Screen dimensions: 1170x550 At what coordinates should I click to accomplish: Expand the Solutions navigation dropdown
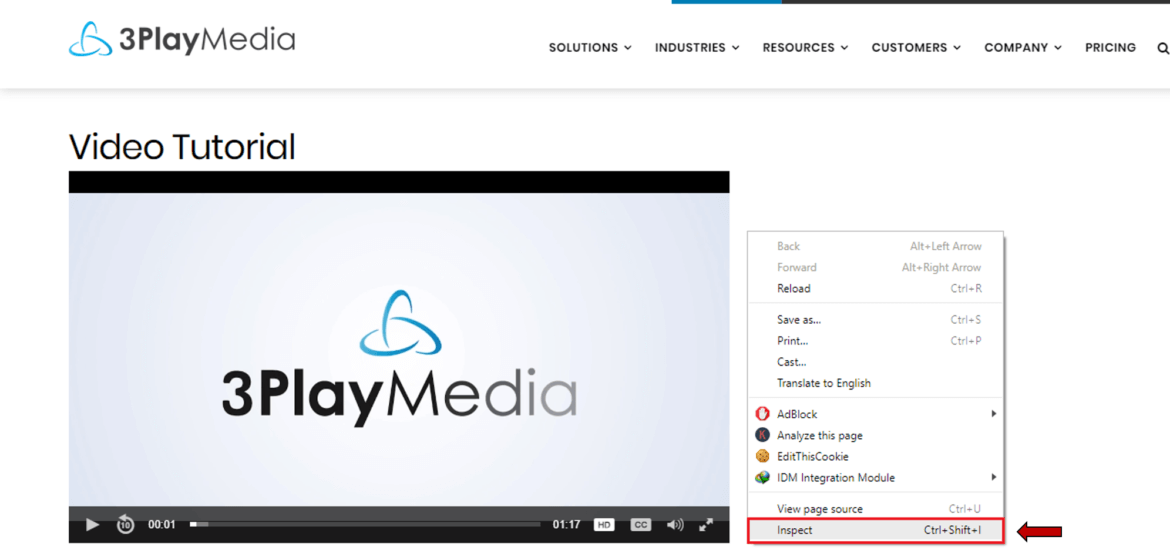click(590, 48)
